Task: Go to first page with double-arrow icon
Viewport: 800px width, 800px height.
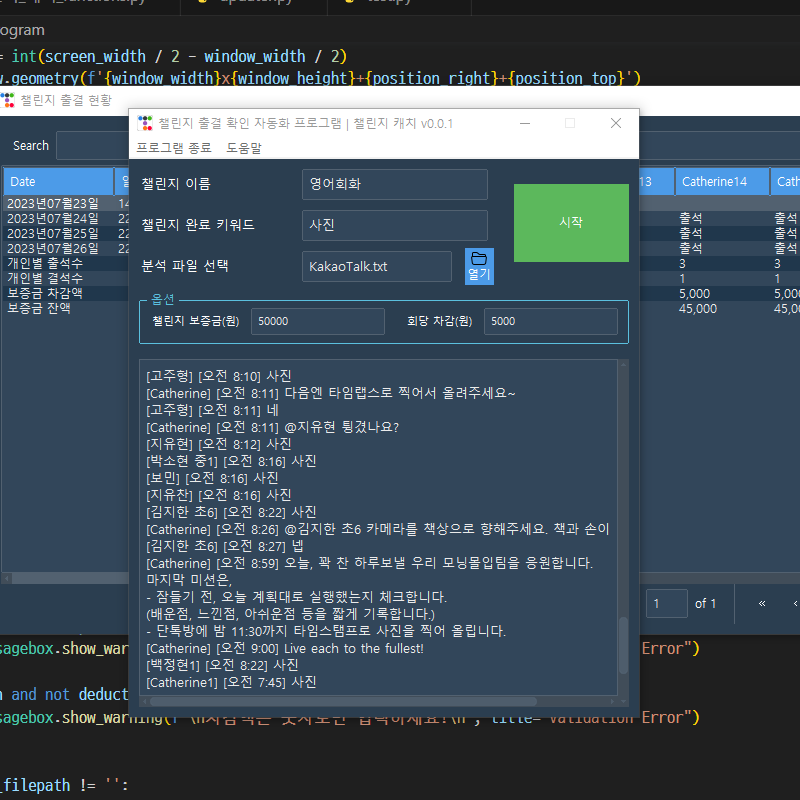Action: [762, 603]
